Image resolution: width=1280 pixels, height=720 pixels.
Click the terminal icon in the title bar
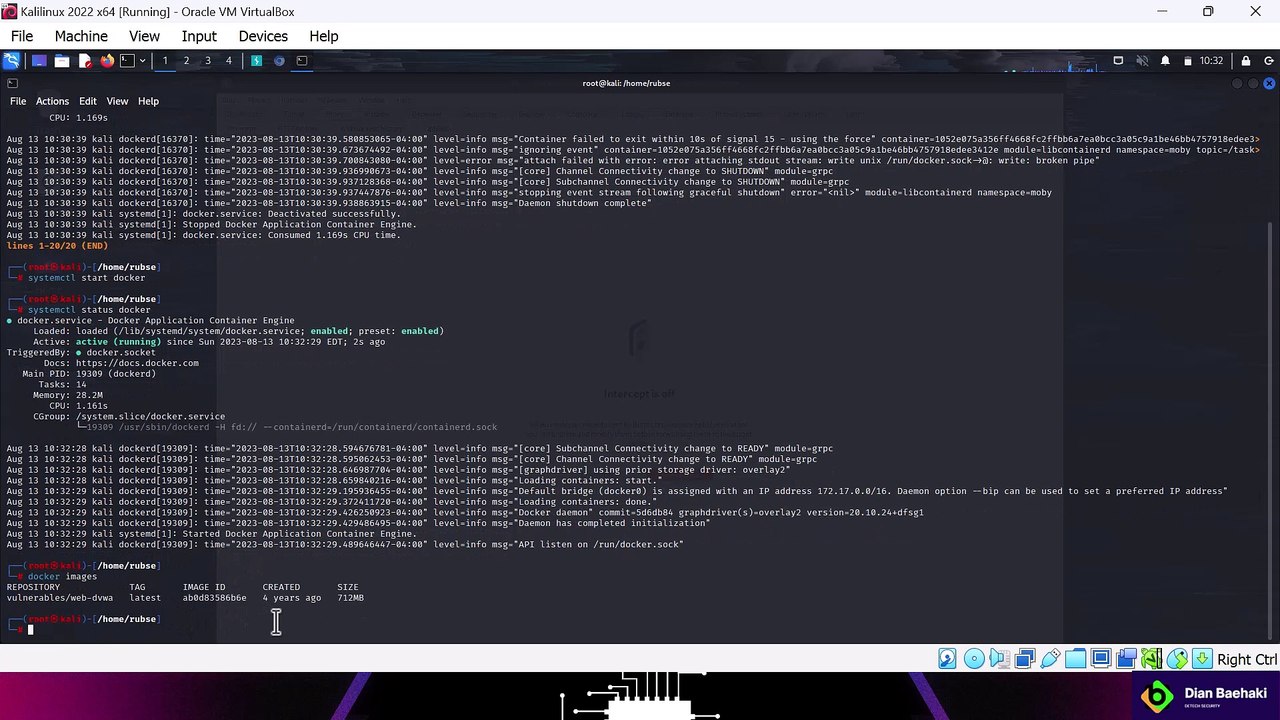[x=12, y=83]
